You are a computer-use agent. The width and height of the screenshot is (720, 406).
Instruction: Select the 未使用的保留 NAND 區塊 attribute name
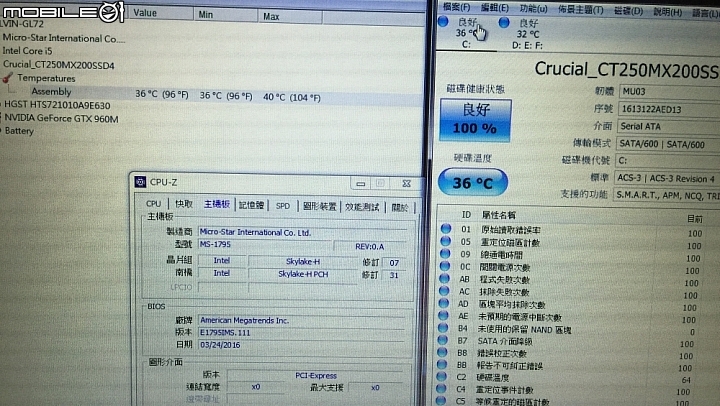[525, 329]
